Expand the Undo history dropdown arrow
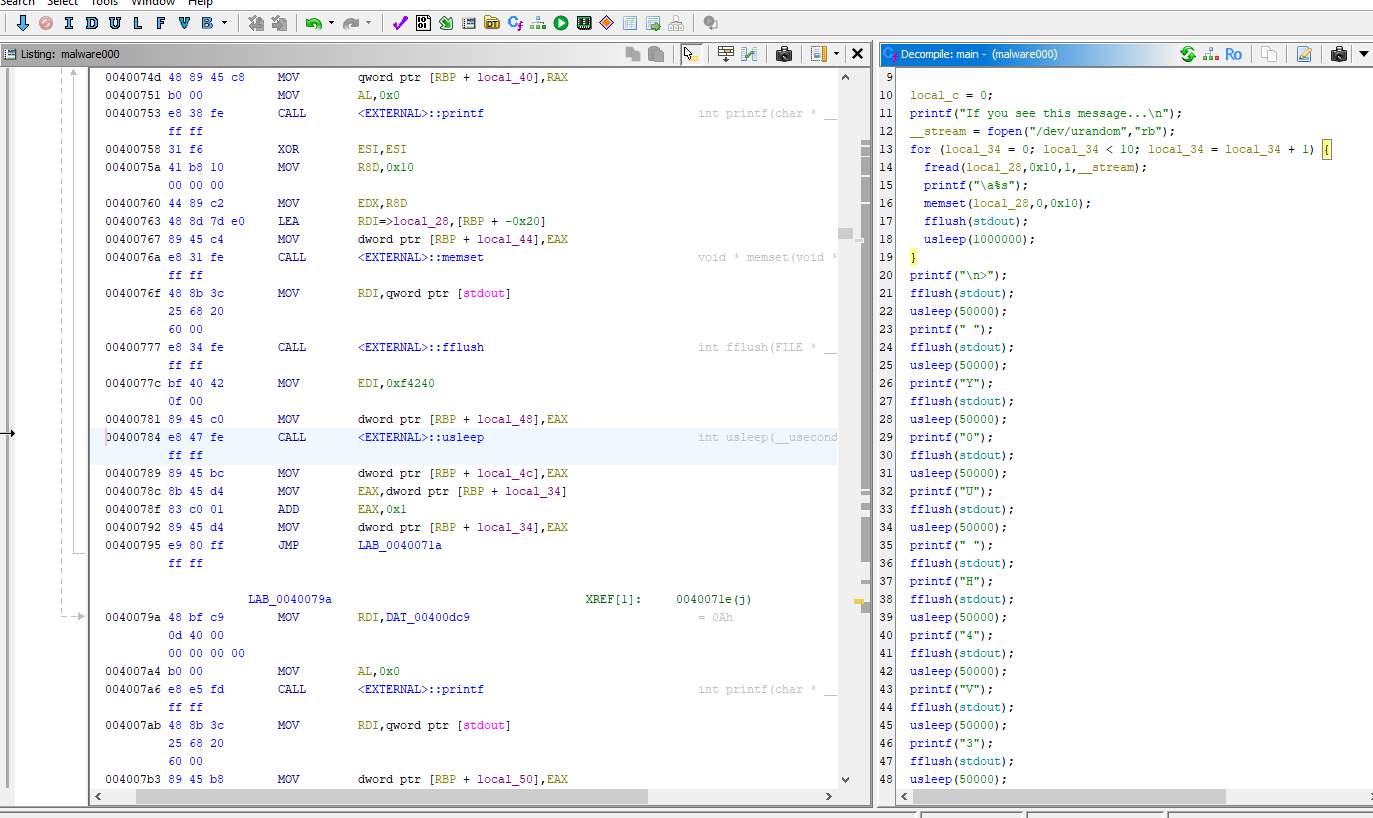 tap(332, 23)
